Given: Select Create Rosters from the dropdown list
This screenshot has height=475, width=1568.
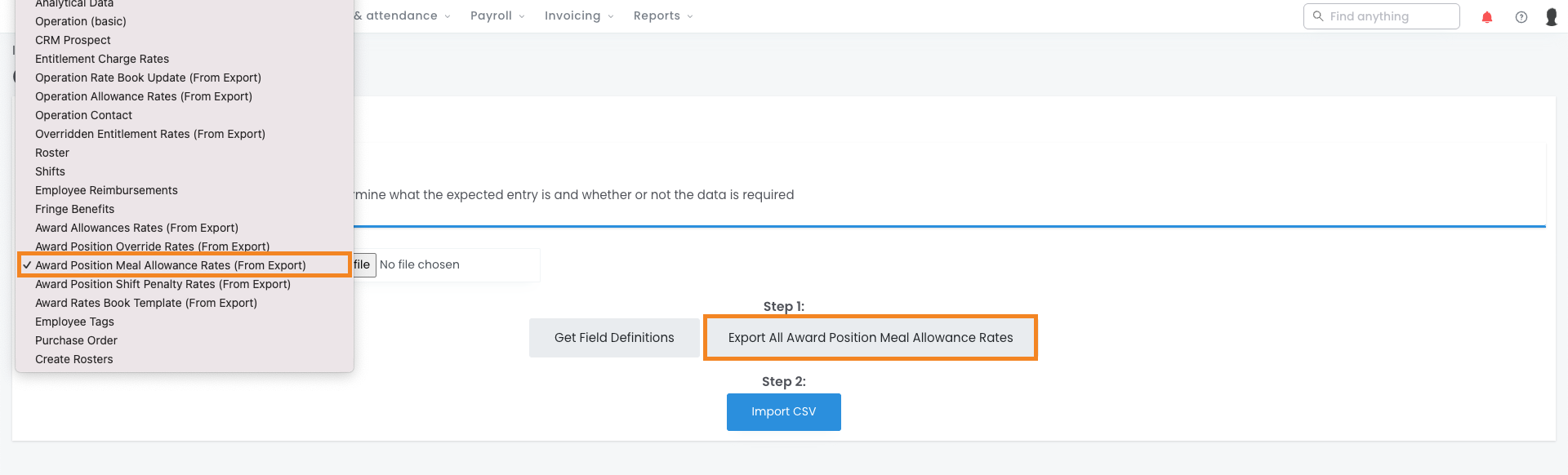Looking at the screenshot, I should coord(74,359).
